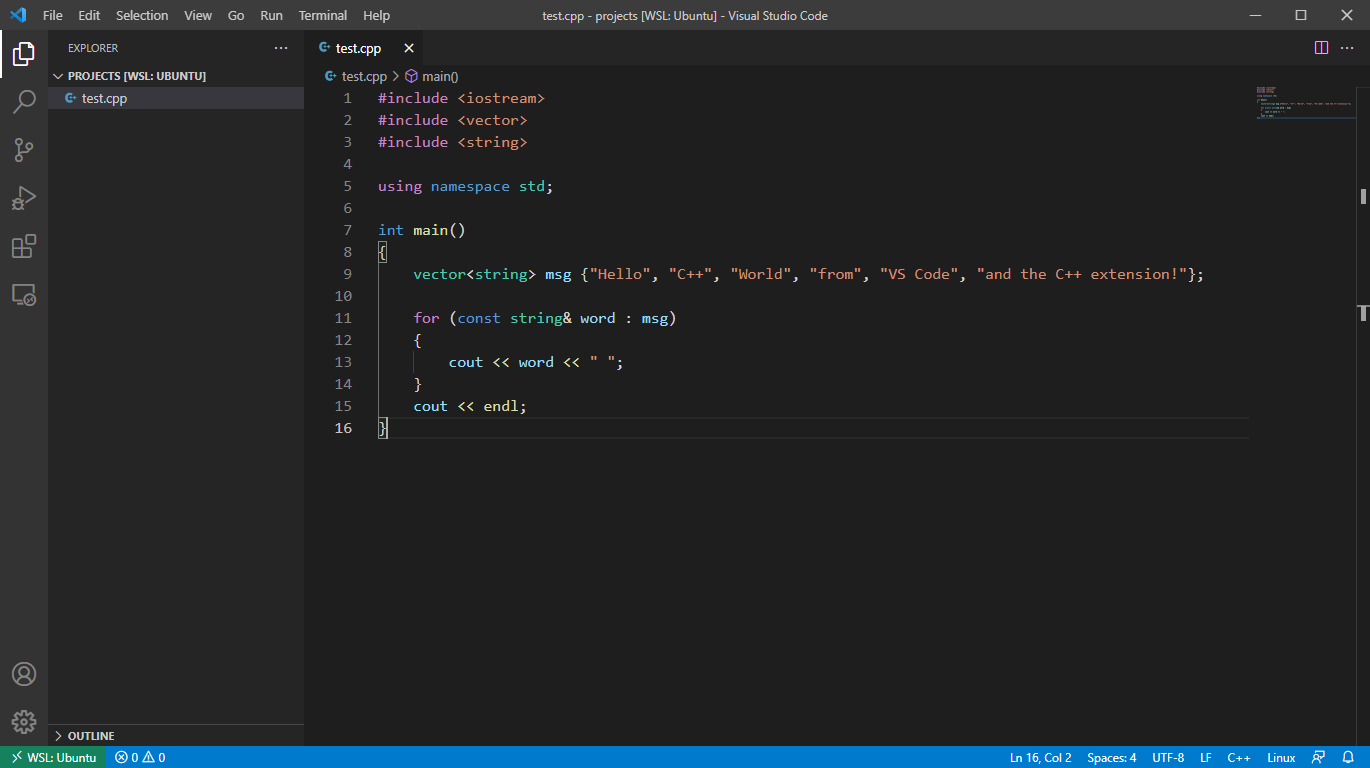Select test.cpp in the Explorer tree
Viewport: 1370px width, 768px height.
(x=104, y=98)
